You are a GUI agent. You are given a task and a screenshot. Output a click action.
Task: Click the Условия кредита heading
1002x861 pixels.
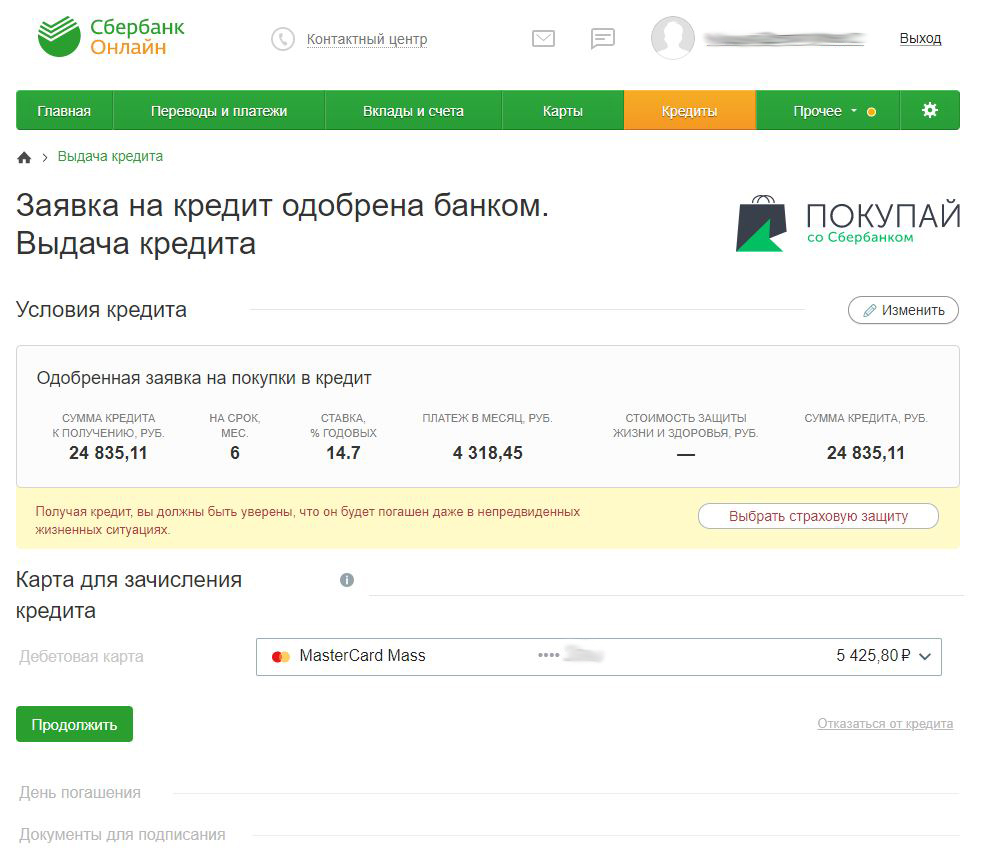pos(101,309)
